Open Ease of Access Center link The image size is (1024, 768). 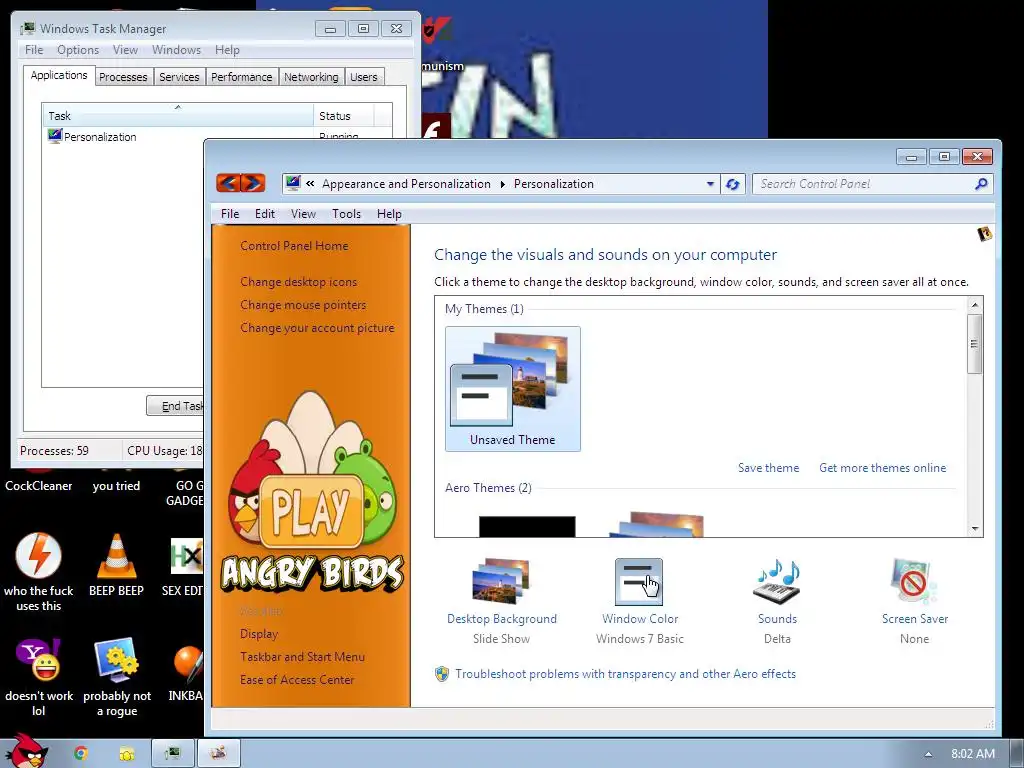pos(297,679)
